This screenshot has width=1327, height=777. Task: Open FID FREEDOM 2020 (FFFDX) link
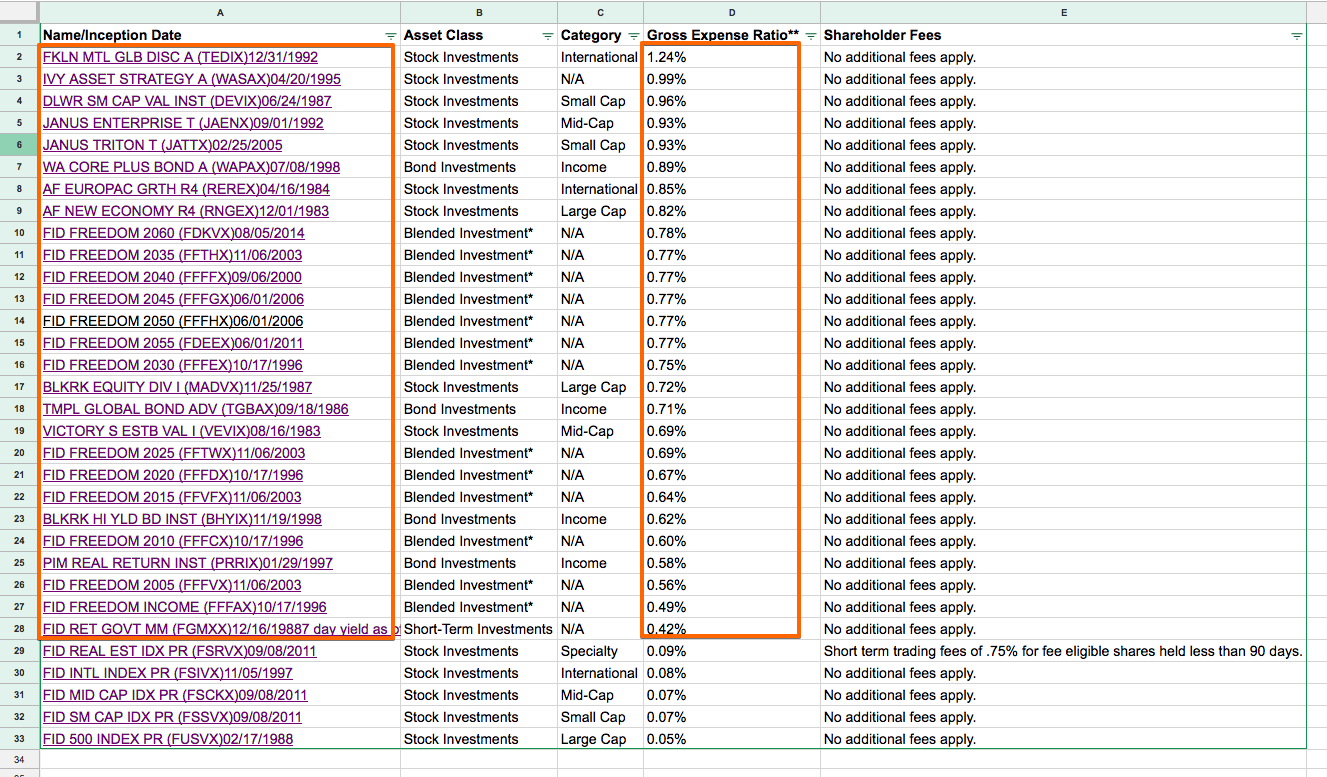(x=173, y=475)
